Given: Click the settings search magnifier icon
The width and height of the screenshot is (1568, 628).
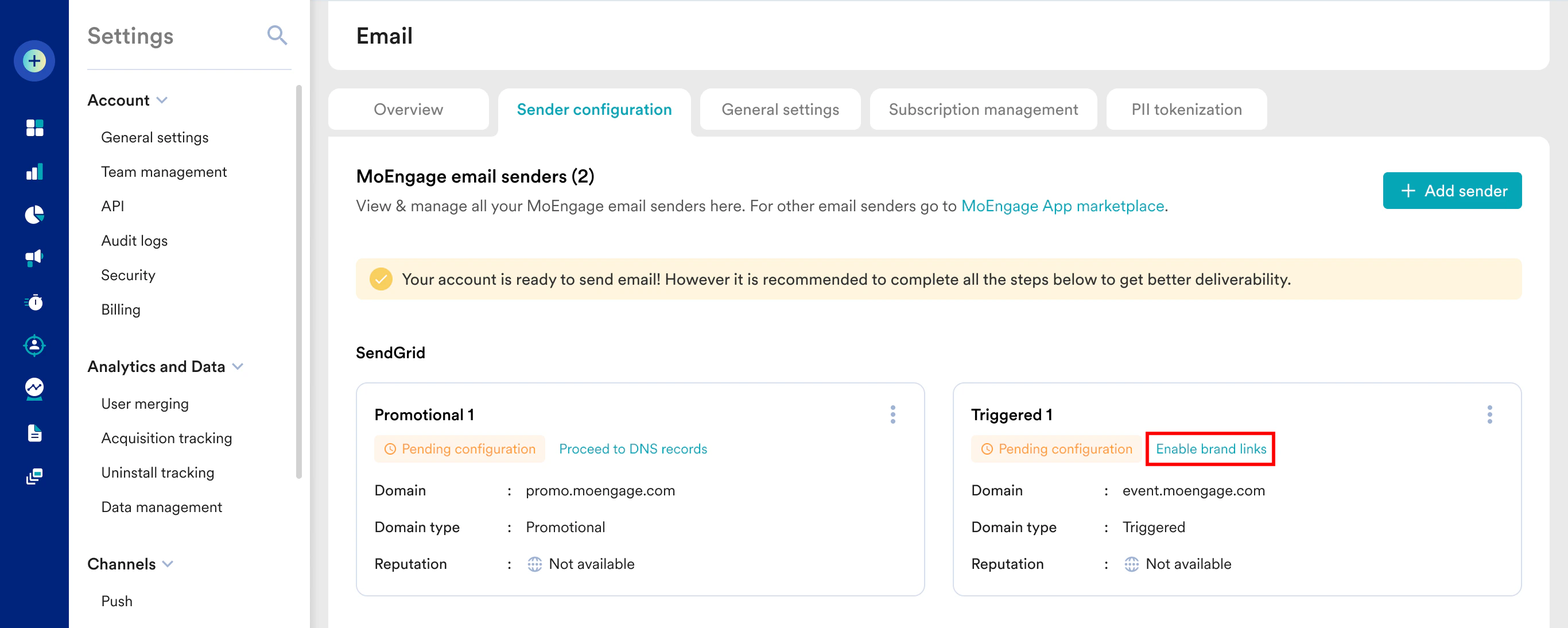Looking at the screenshot, I should click(x=277, y=35).
